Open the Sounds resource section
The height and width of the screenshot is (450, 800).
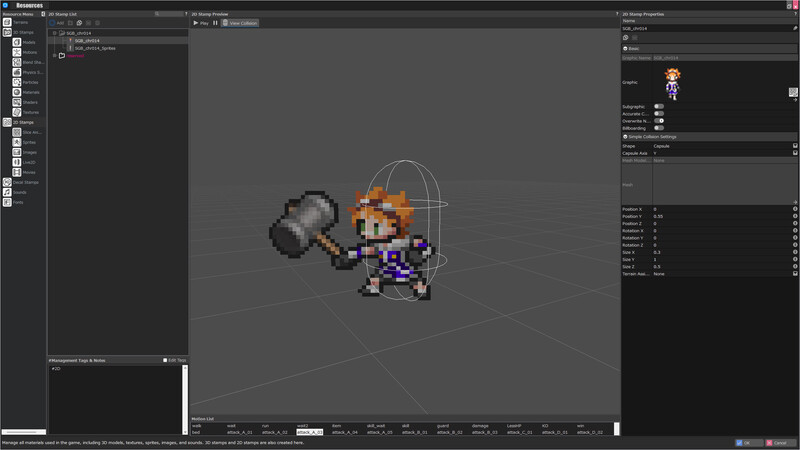[15, 192]
